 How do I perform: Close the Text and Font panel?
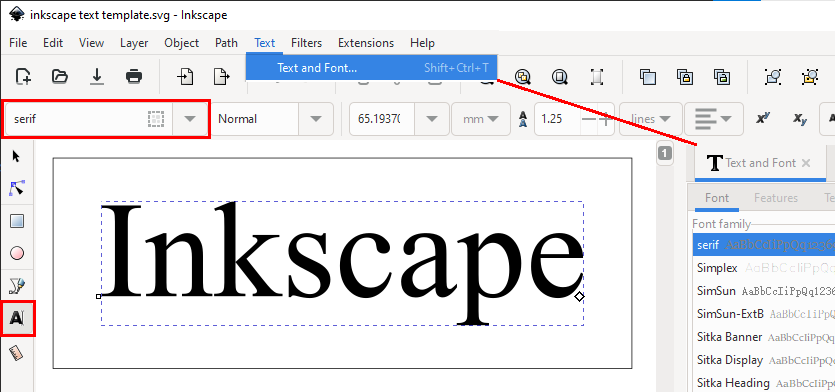[x=806, y=163]
